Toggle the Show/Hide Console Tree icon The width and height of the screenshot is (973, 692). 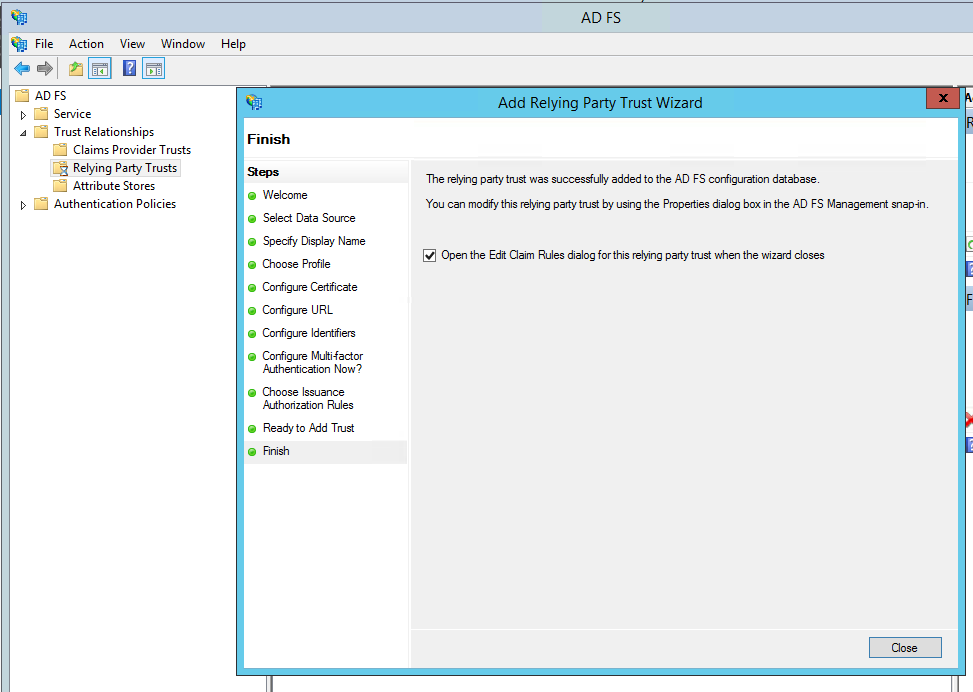click(100, 69)
